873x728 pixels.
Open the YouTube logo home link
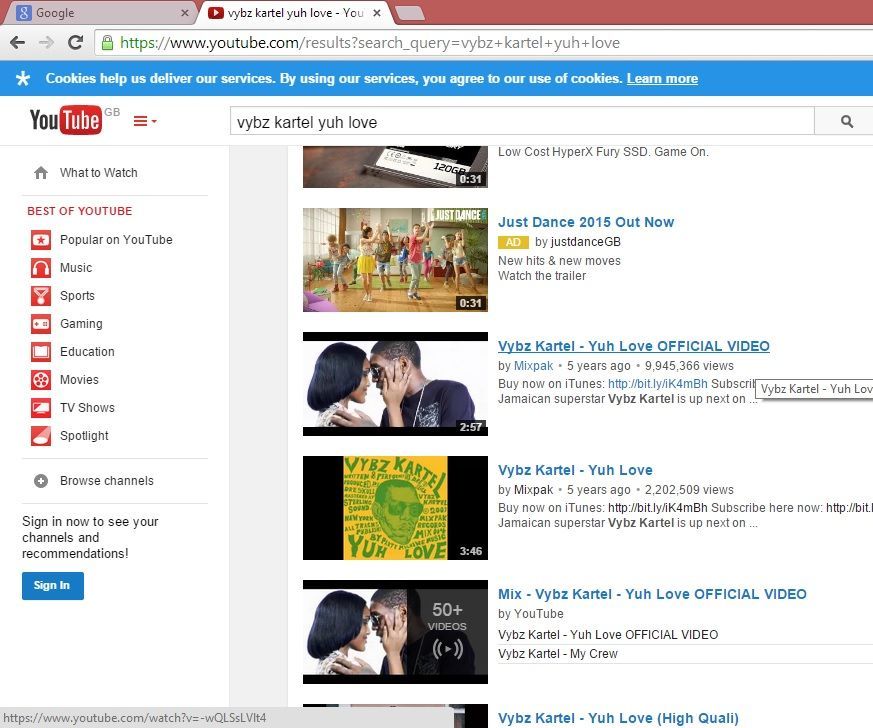66,120
